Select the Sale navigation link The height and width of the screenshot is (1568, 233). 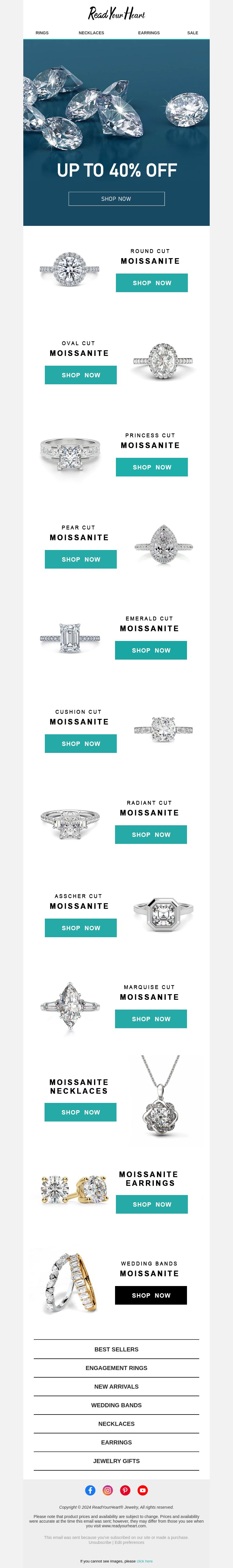click(x=193, y=33)
